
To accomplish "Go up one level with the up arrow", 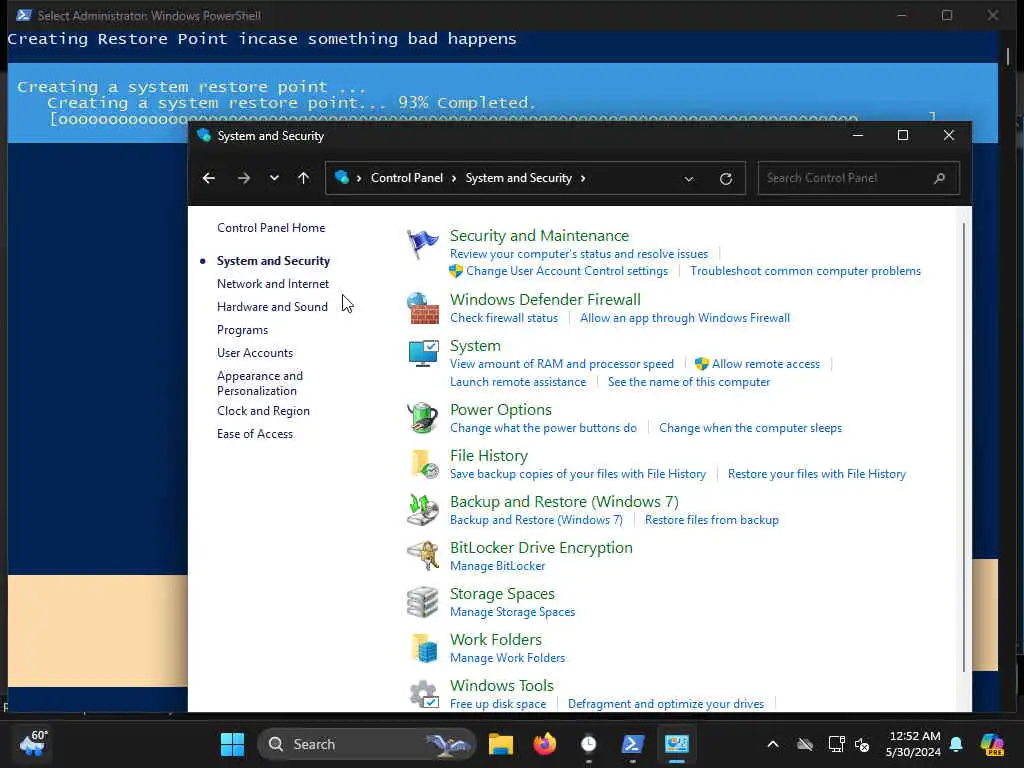I will pyautogui.click(x=303, y=178).
